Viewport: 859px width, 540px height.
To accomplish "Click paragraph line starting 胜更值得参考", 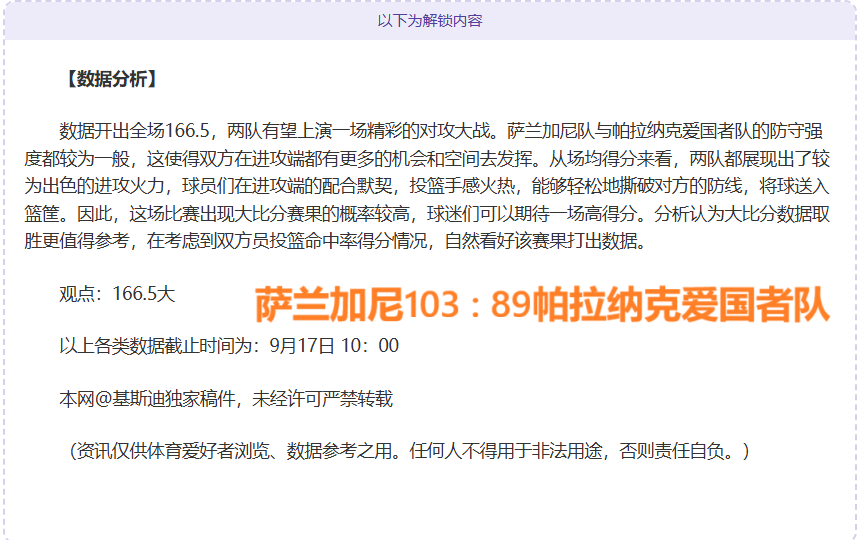I will click(x=336, y=241).
